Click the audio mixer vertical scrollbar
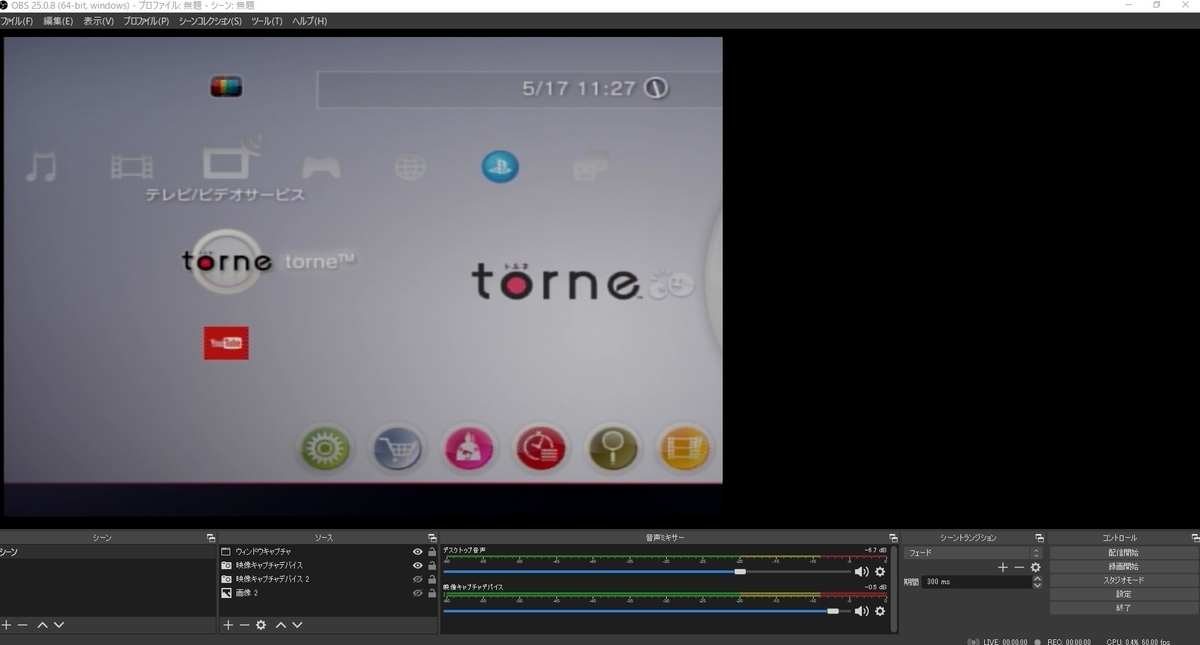 click(x=893, y=589)
